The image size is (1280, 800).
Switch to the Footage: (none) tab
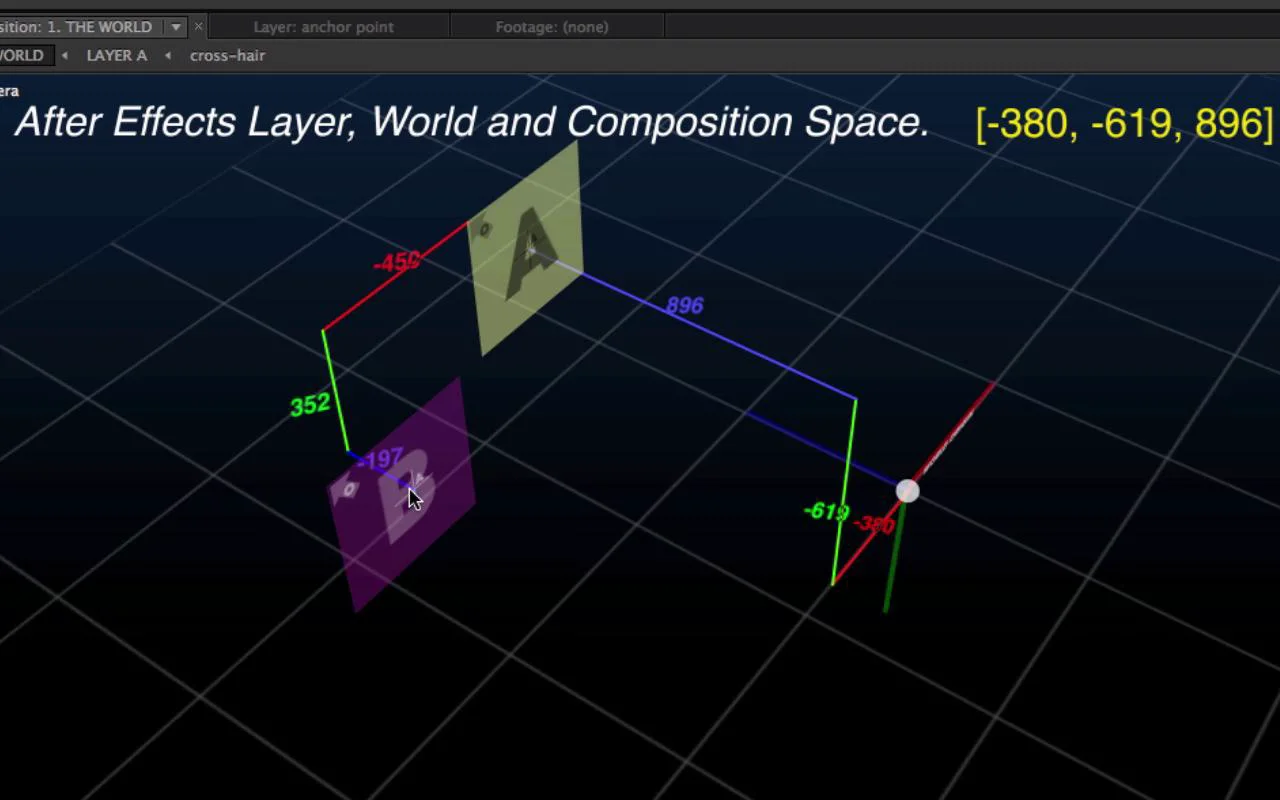coord(552,27)
